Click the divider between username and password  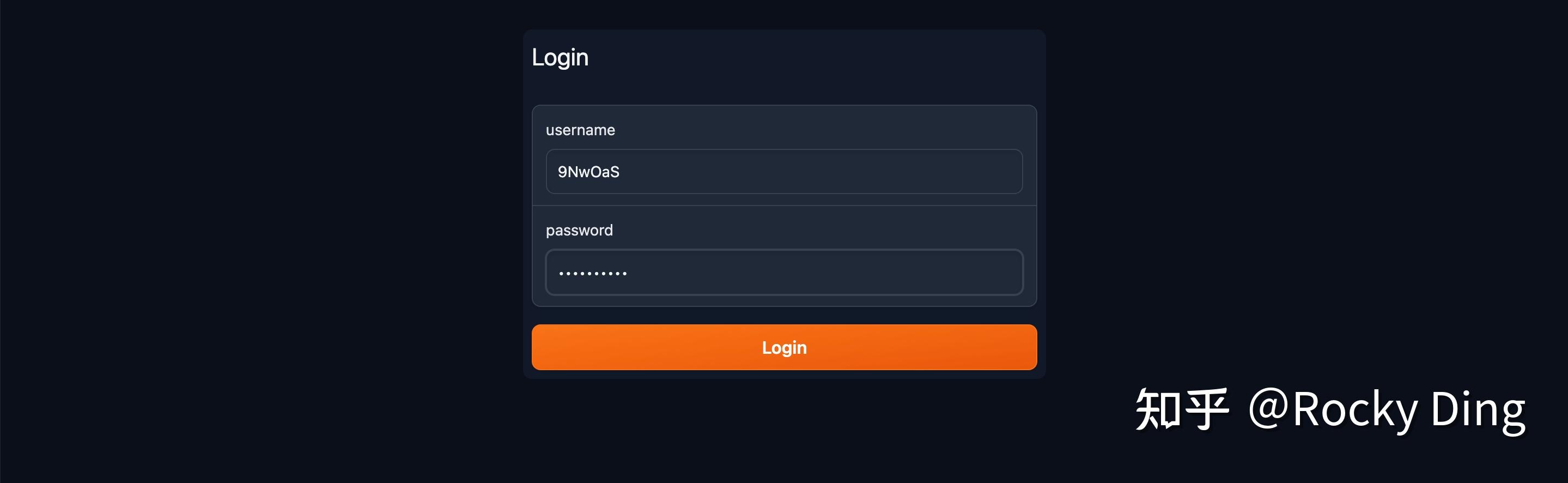784,206
